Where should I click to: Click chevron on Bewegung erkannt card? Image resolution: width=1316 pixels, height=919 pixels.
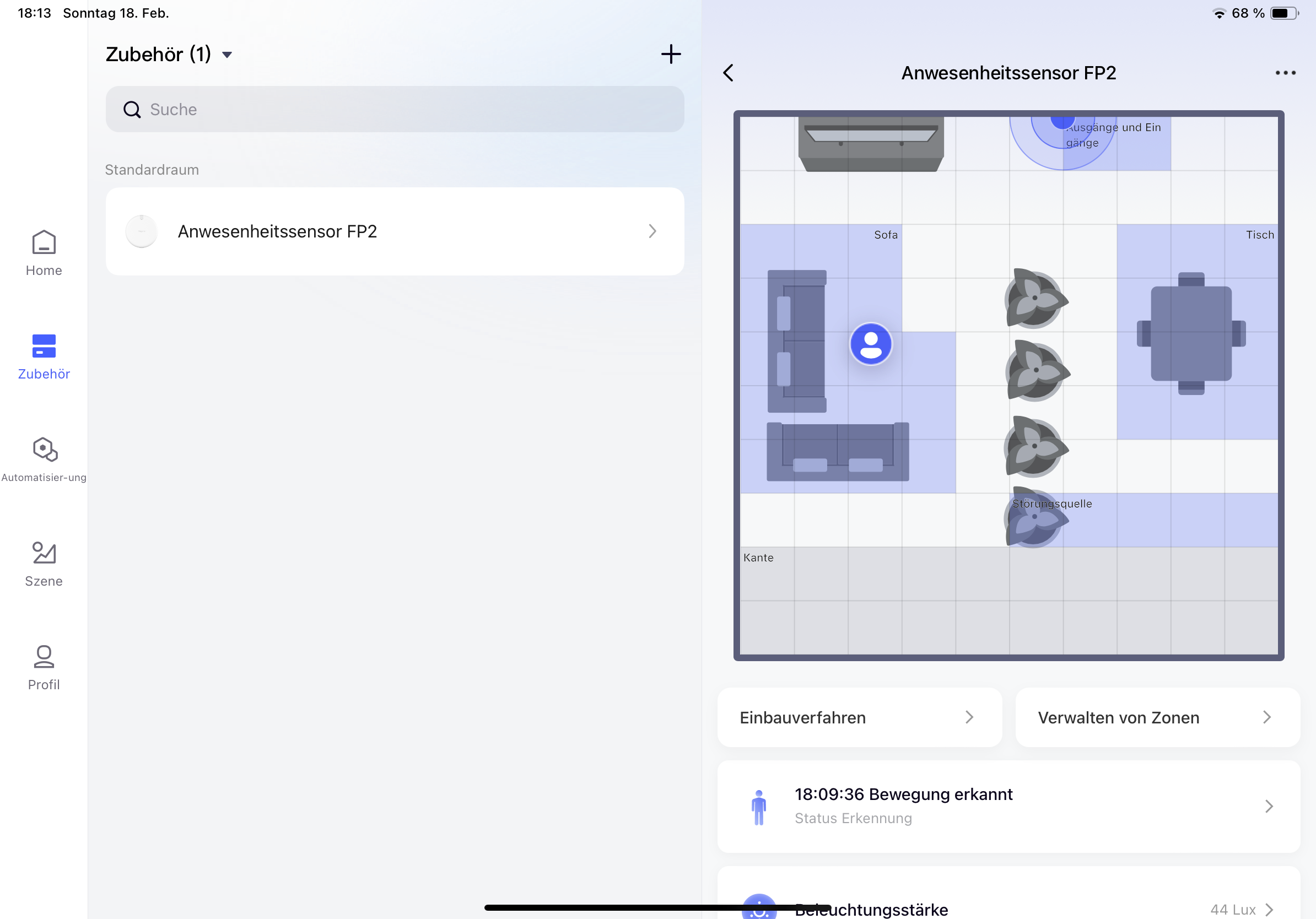[1269, 806]
